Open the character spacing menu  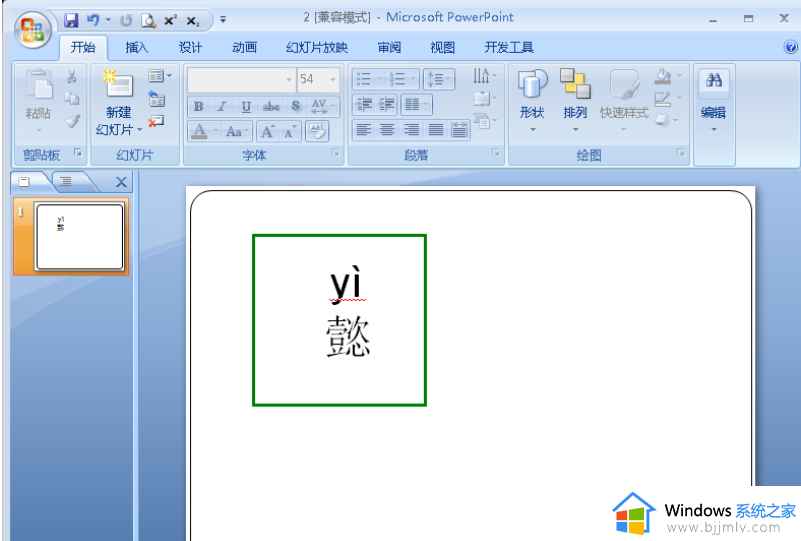[x=323, y=106]
